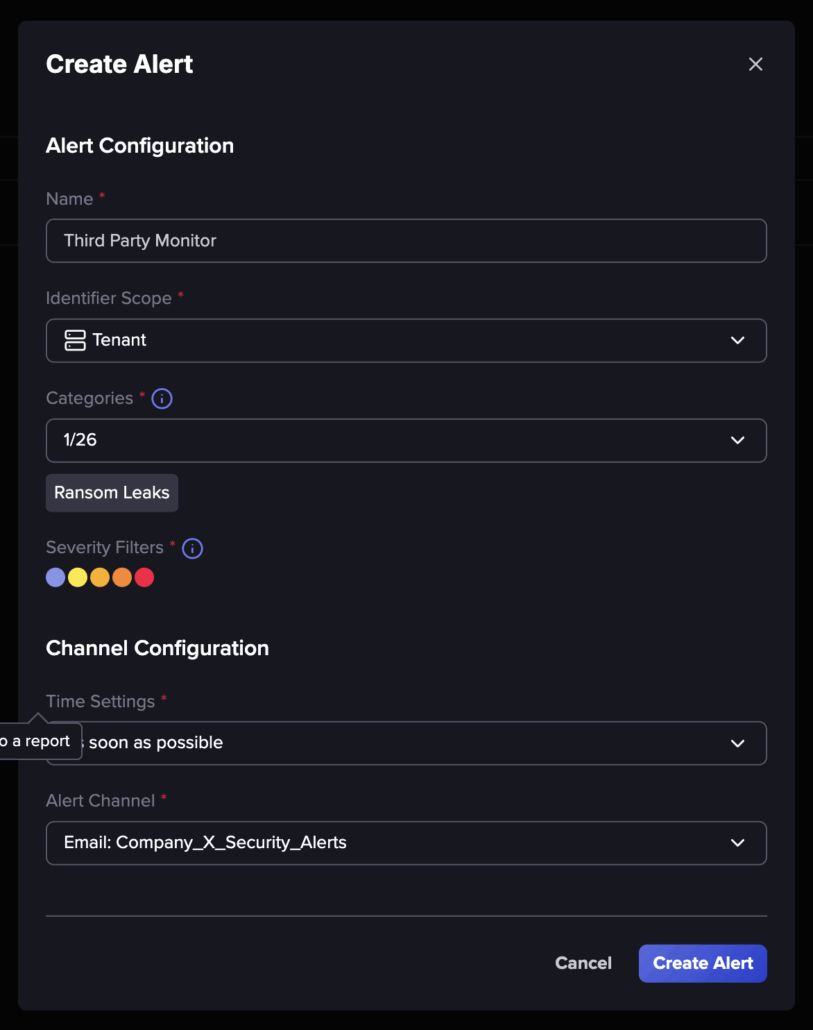Select the dark orange severity filter dot

122,577
